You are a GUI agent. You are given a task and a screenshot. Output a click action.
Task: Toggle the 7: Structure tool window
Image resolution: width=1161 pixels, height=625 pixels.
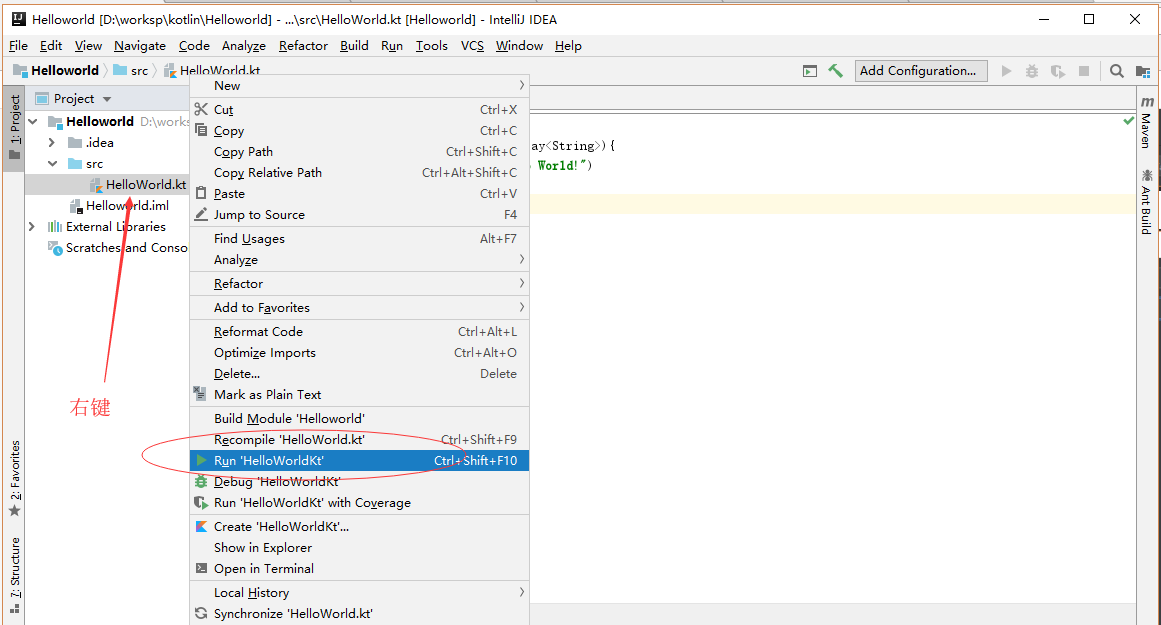click(14, 575)
